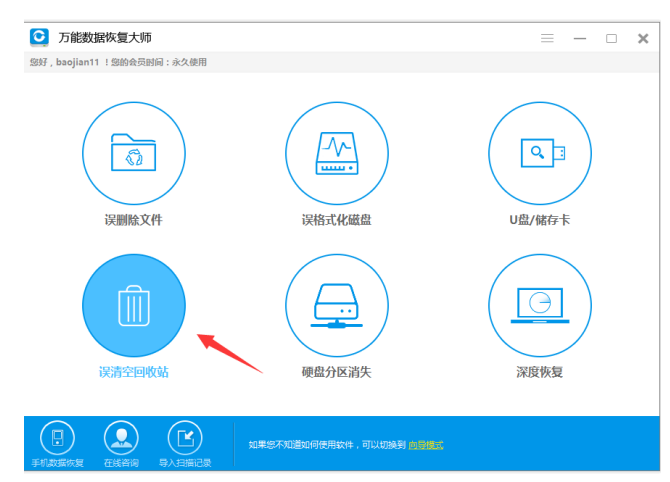This screenshot has width=670, height=482.
Task: Maximize the recovery application window
Action: 611,38
